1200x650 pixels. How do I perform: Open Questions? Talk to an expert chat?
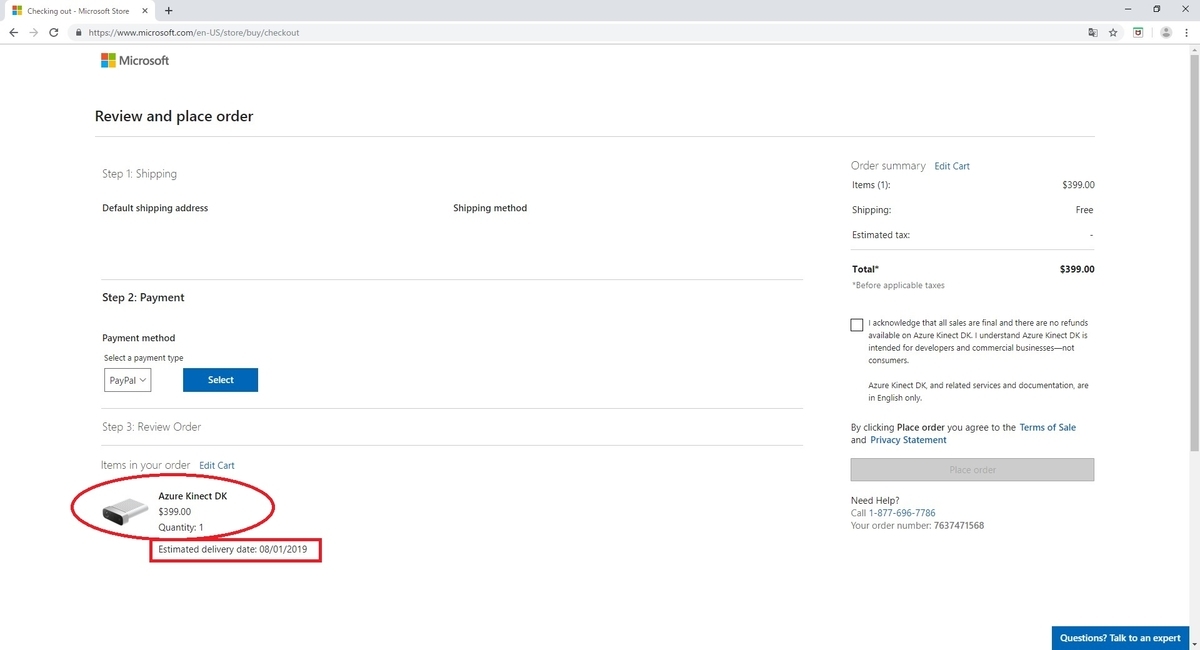(1120, 638)
